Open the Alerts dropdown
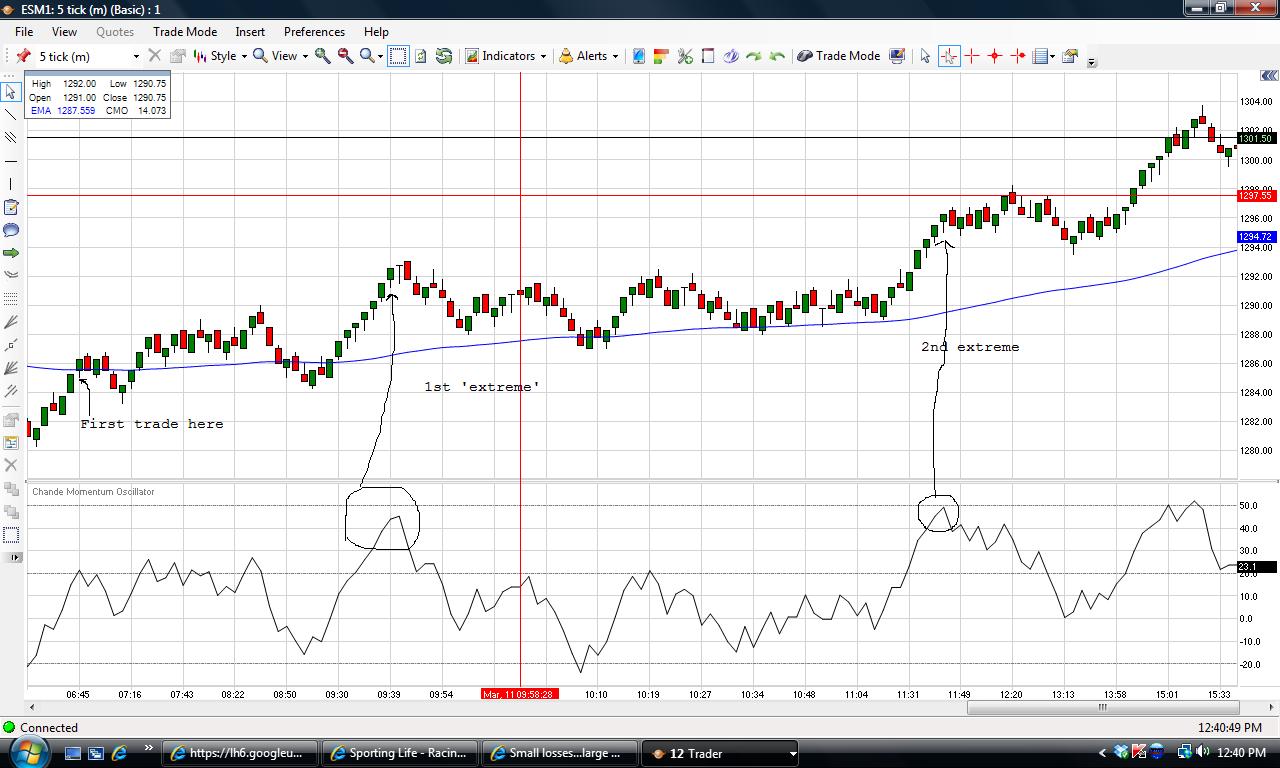This screenshot has width=1280, height=768. [589, 56]
